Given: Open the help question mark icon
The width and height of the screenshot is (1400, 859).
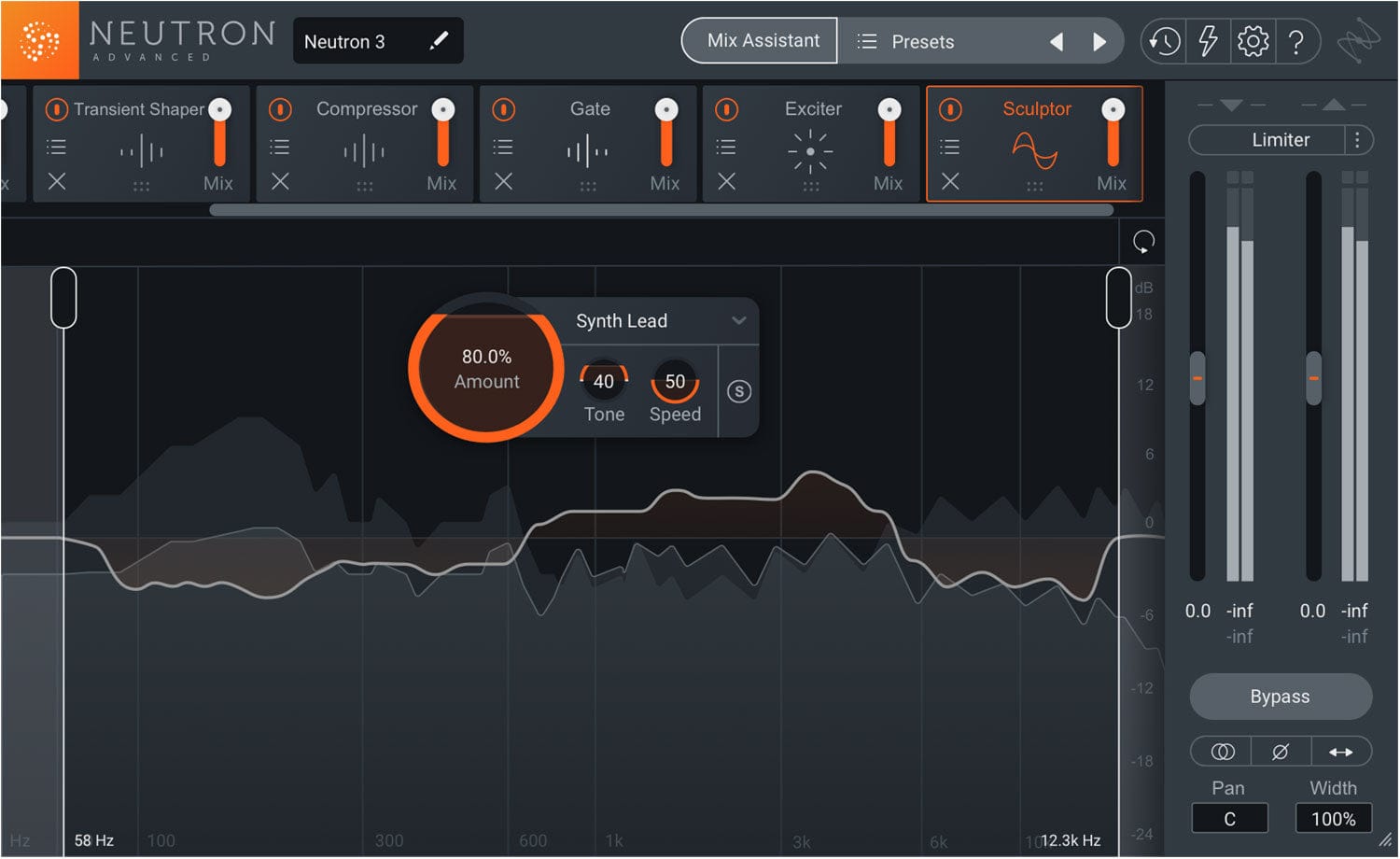Looking at the screenshot, I should point(1296,42).
